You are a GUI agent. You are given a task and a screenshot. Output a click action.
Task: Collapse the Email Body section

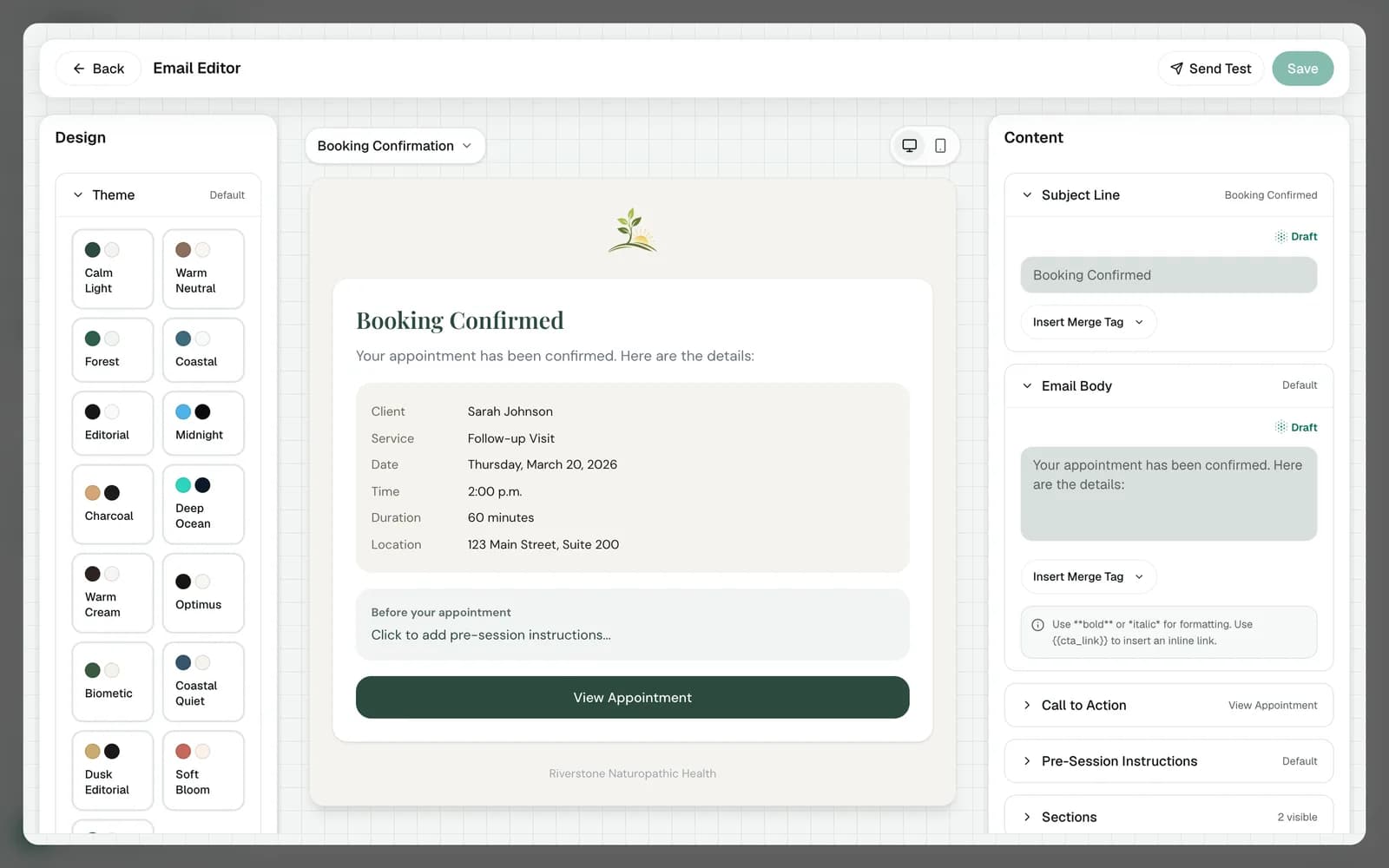click(x=1027, y=385)
